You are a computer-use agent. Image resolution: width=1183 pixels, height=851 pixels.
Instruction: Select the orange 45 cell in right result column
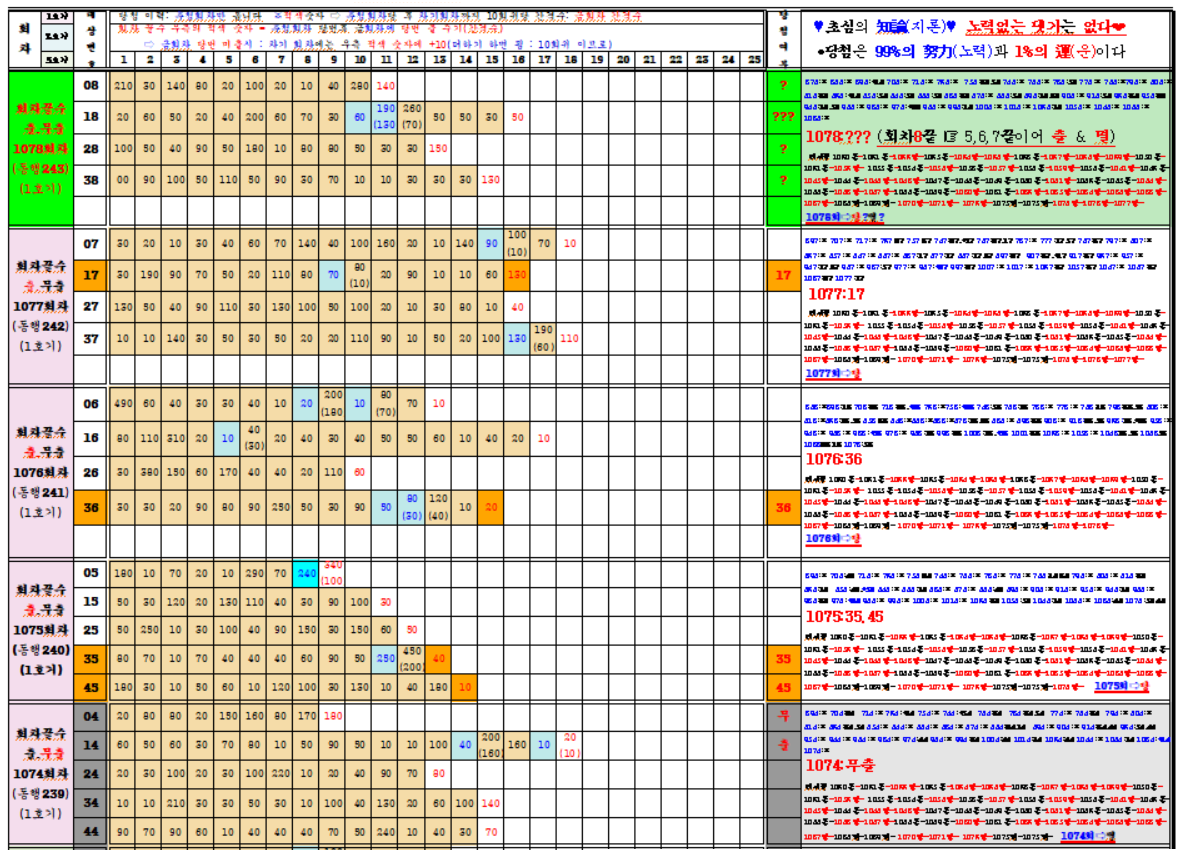tap(783, 687)
